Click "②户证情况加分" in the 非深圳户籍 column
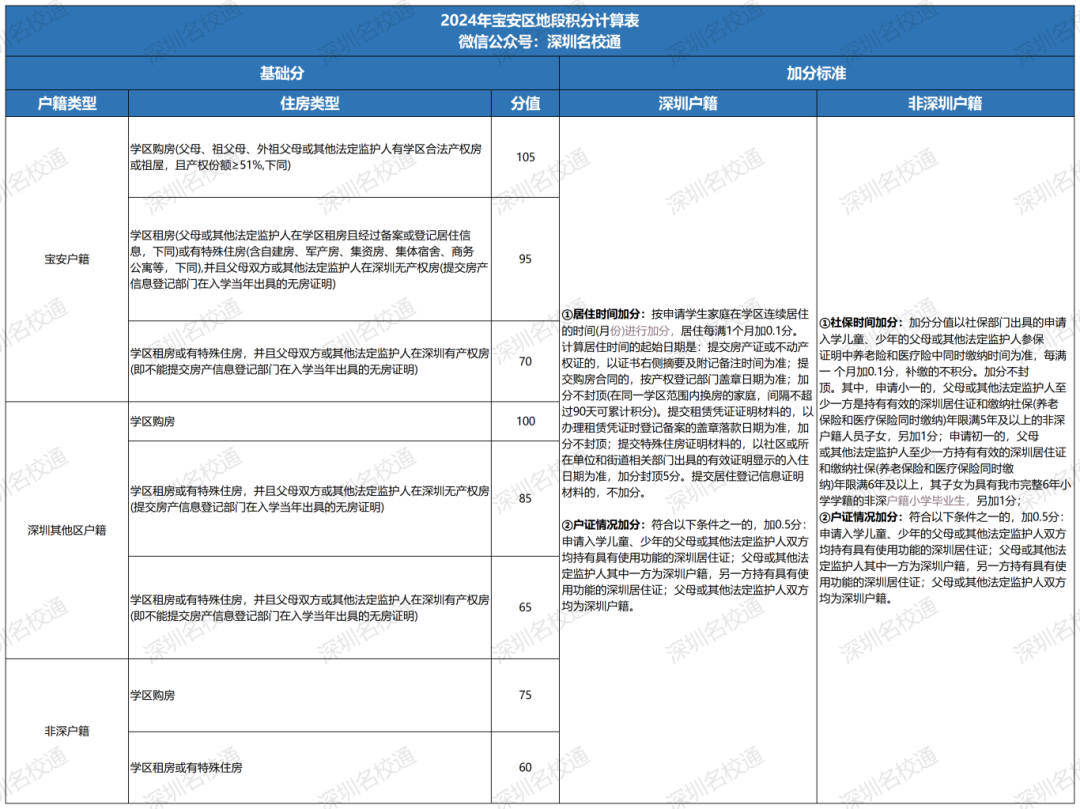Screen dimensions: 1080x809 [x=860, y=517]
